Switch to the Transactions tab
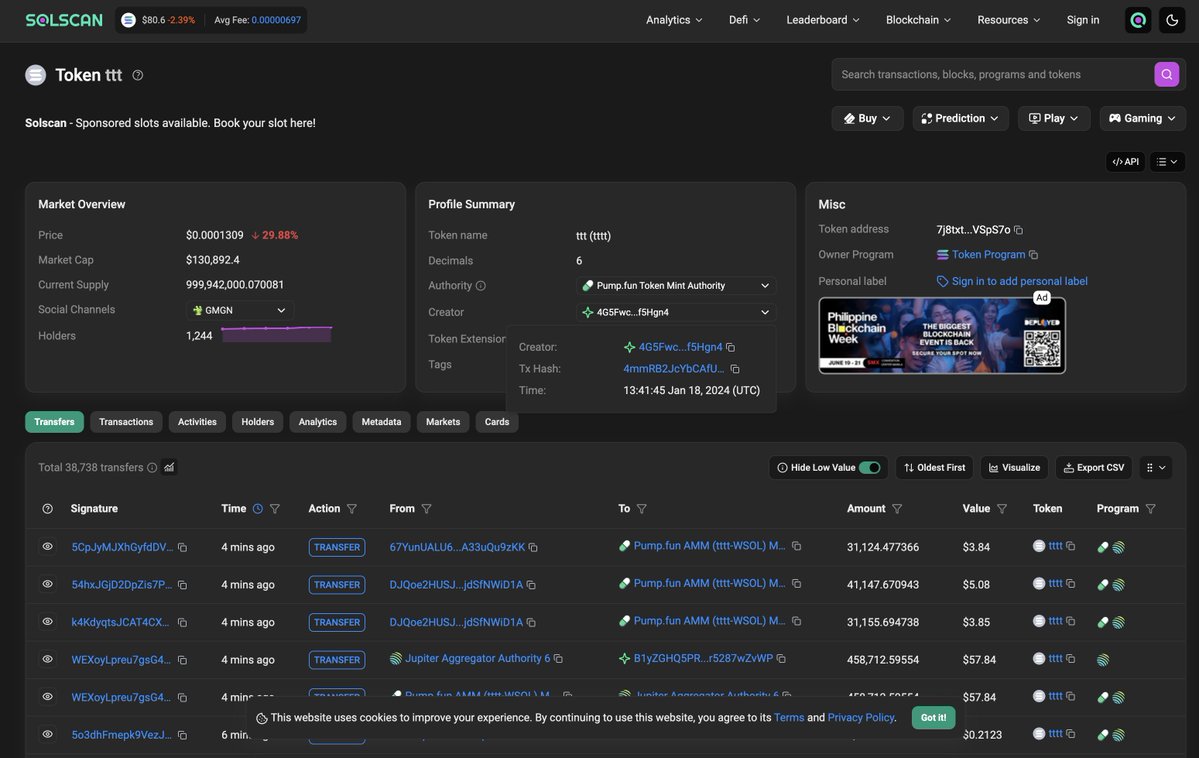The image size is (1199, 758). 126,422
